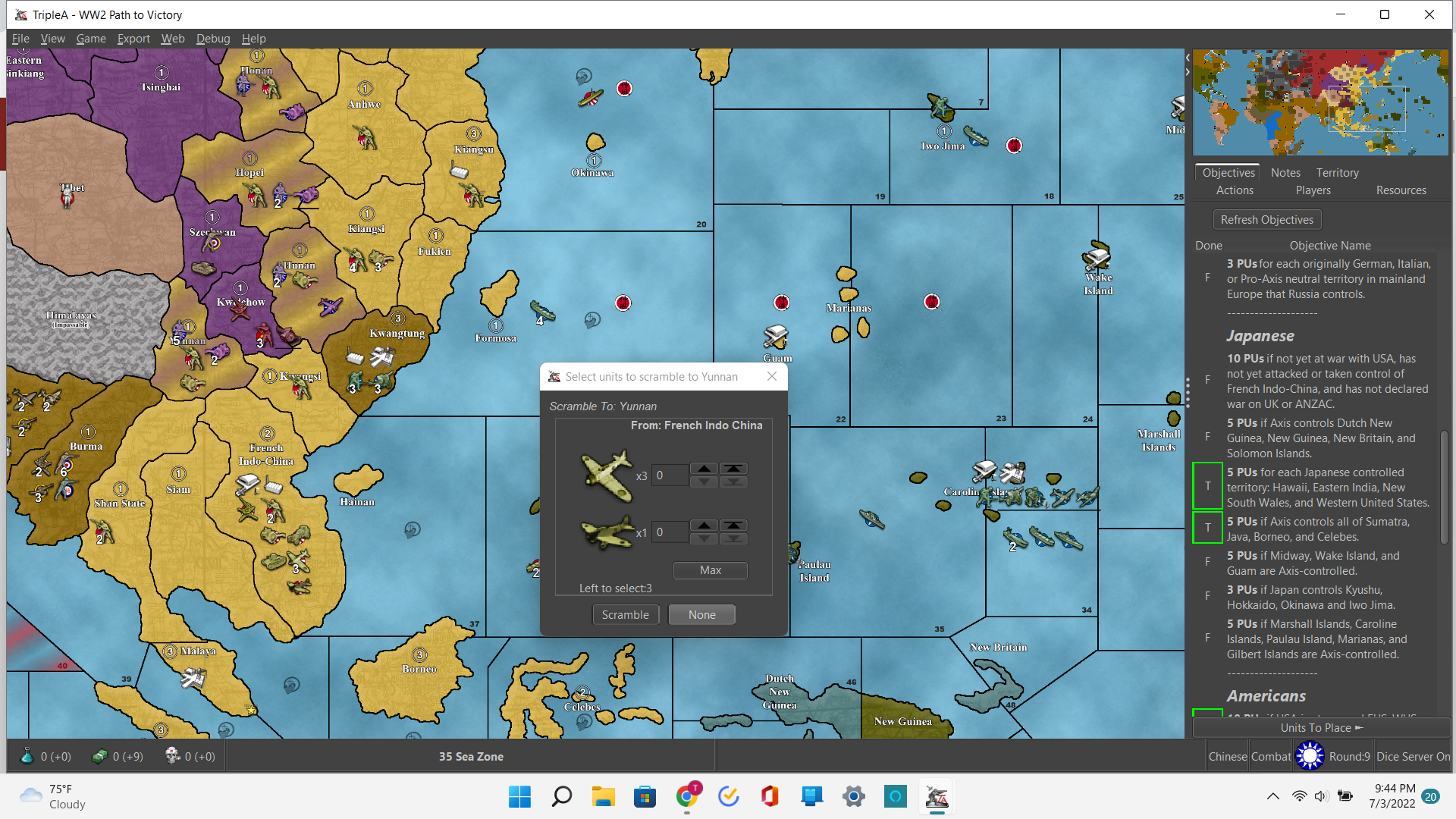This screenshot has height=819, width=1456.
Task: Click the Hainan island territory
Action: [359, 480]
